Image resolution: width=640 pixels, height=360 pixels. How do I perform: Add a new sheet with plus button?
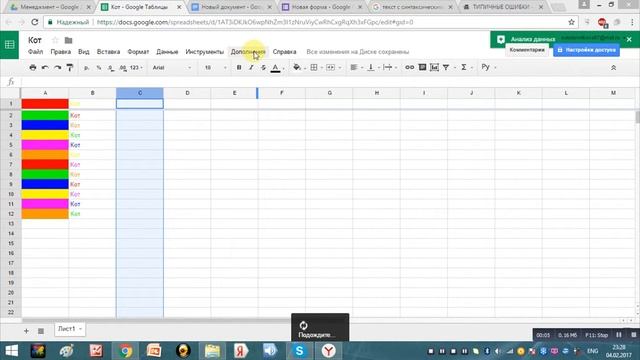[x=27, y=331]
